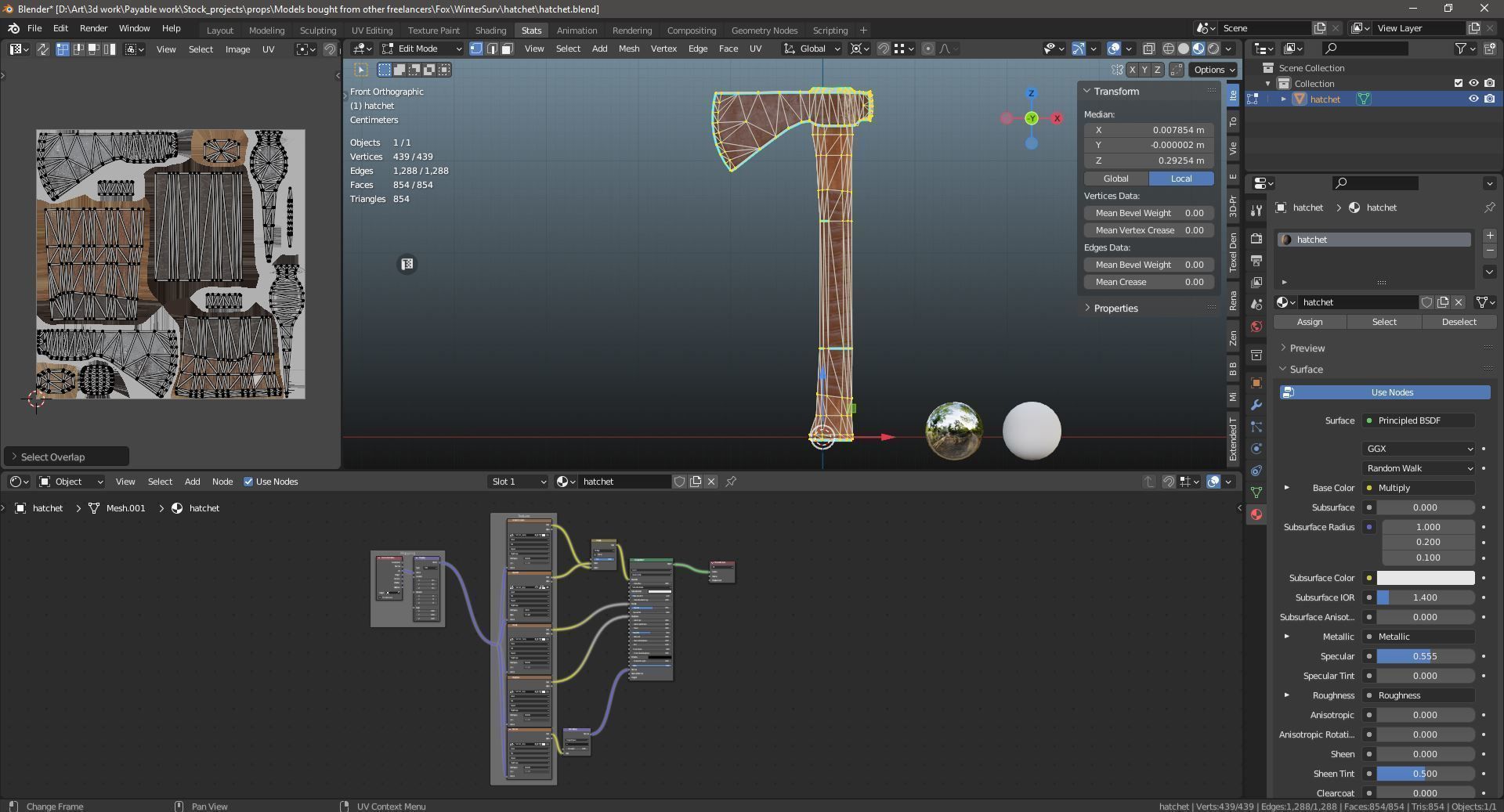Open the World properties tab
The height and width of the screenshot is (812, 1504).
[x=1256, y=327]
